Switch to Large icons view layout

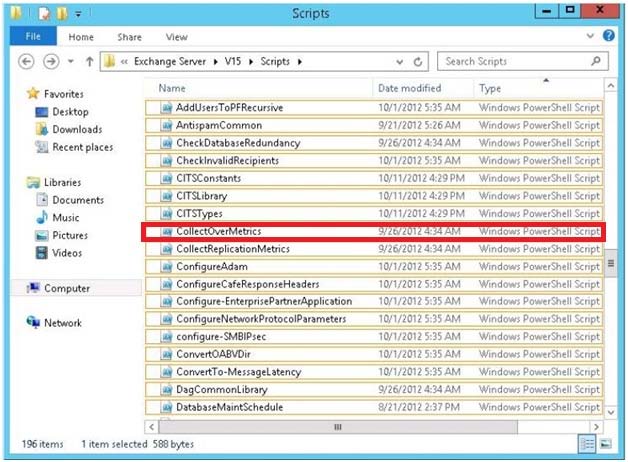tap(606, 444)
